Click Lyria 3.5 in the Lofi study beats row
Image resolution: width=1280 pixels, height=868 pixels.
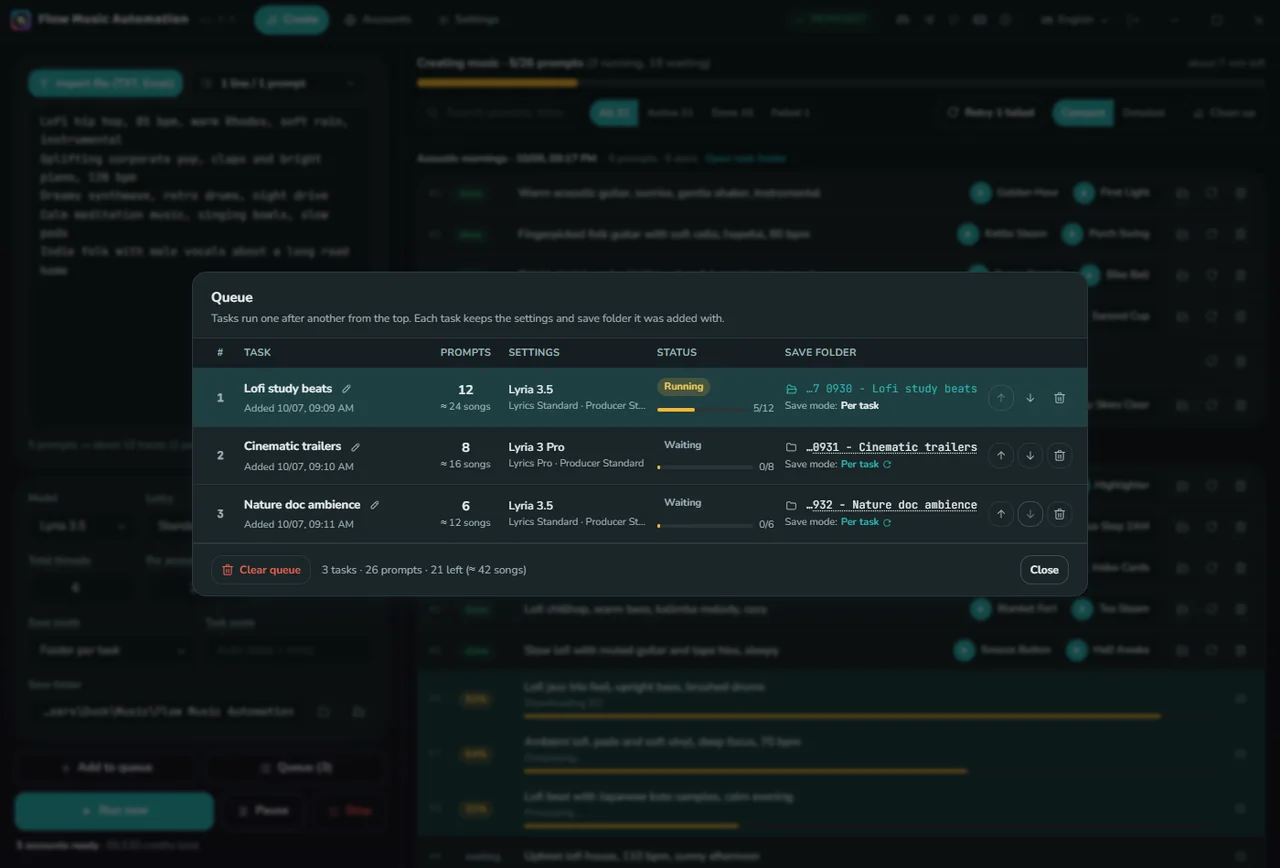pos(530,390)
